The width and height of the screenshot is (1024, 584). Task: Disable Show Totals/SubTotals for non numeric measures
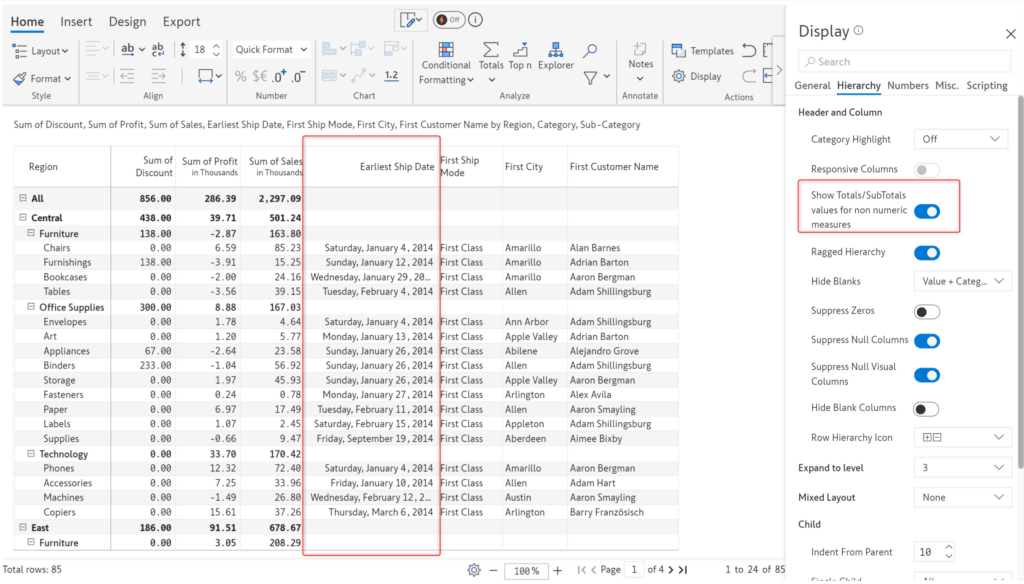[930, 211]
